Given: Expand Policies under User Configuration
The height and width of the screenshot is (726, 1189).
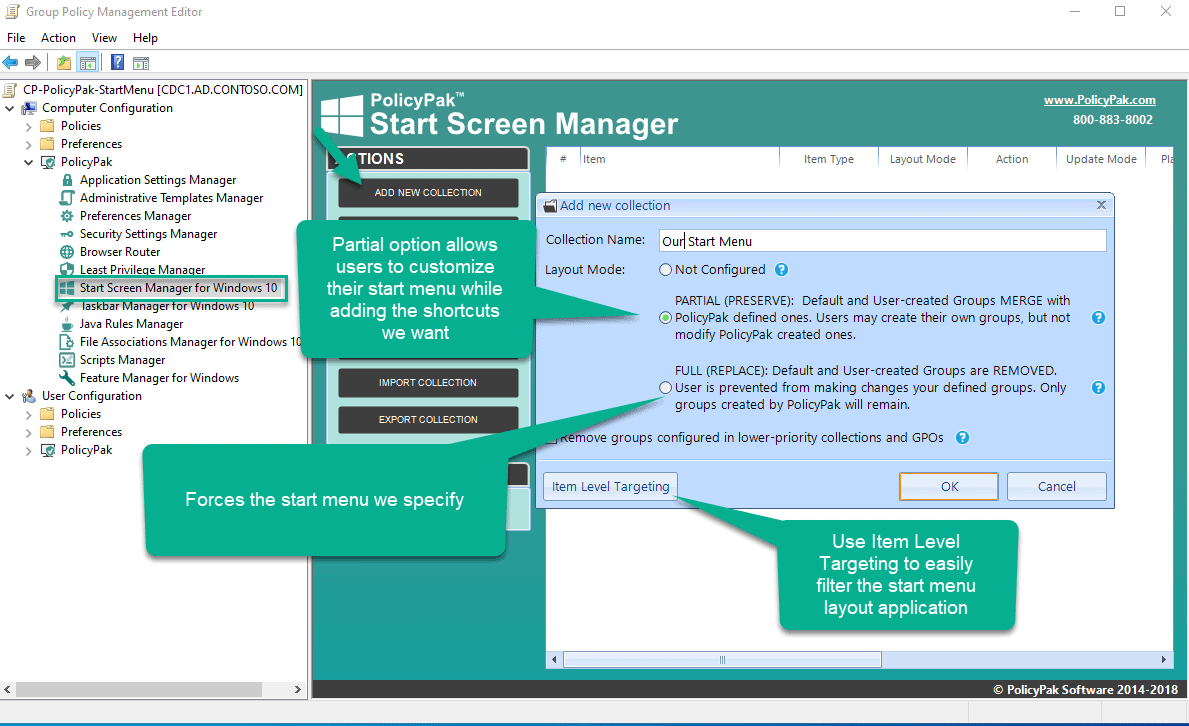Looking at the screenshot, I should pos(29,414).
